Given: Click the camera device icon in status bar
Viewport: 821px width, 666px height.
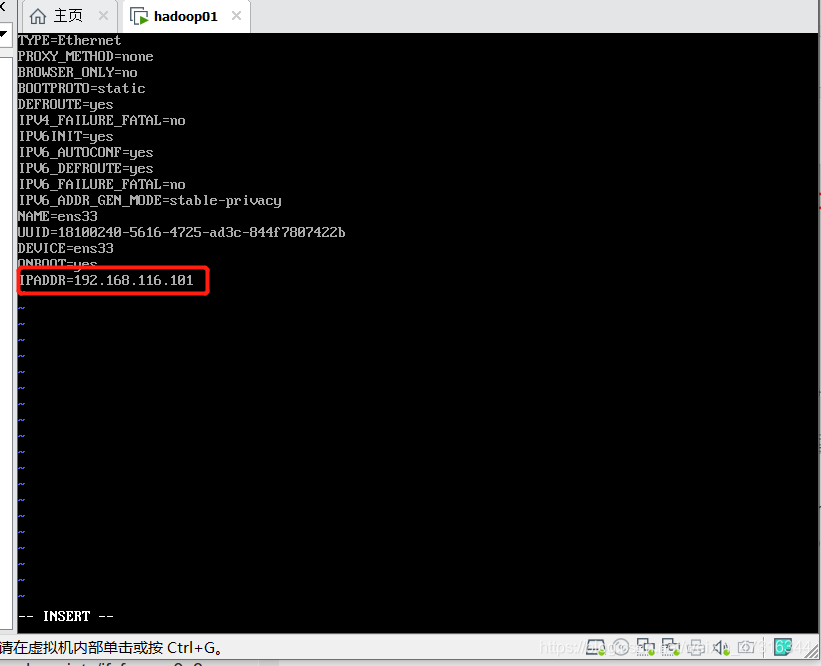Looking at the screenshot, I should point(746,647).
